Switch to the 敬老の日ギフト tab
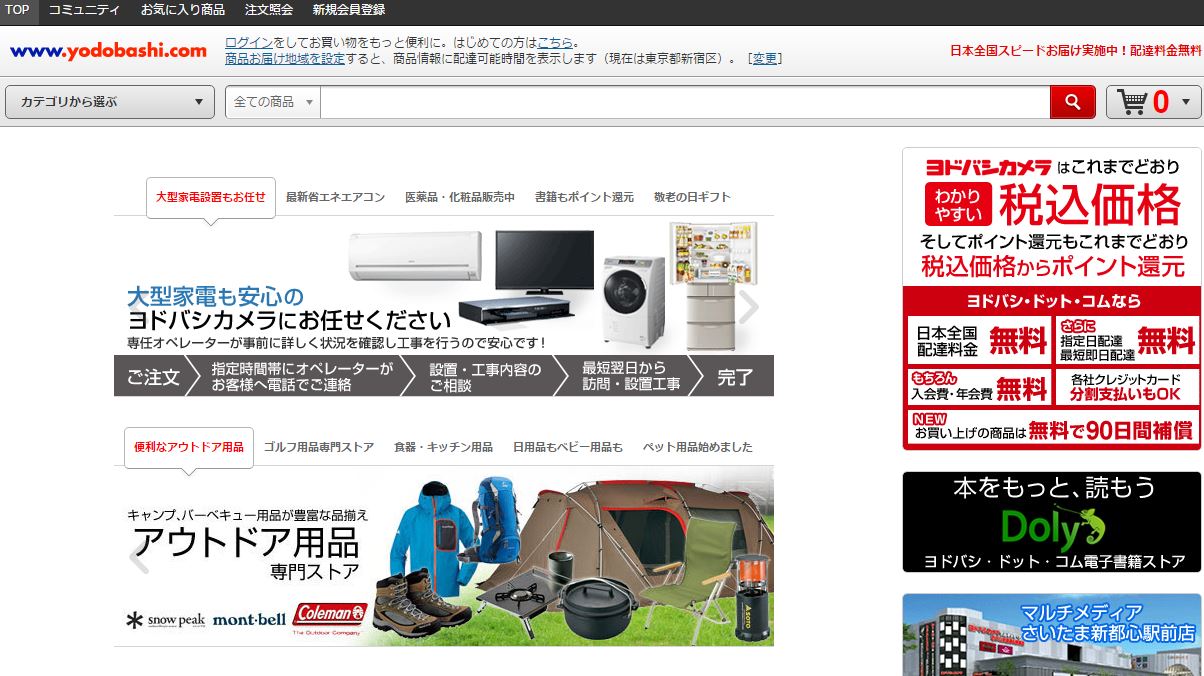This screenshot has height=676, width=1204. (692, 197)
